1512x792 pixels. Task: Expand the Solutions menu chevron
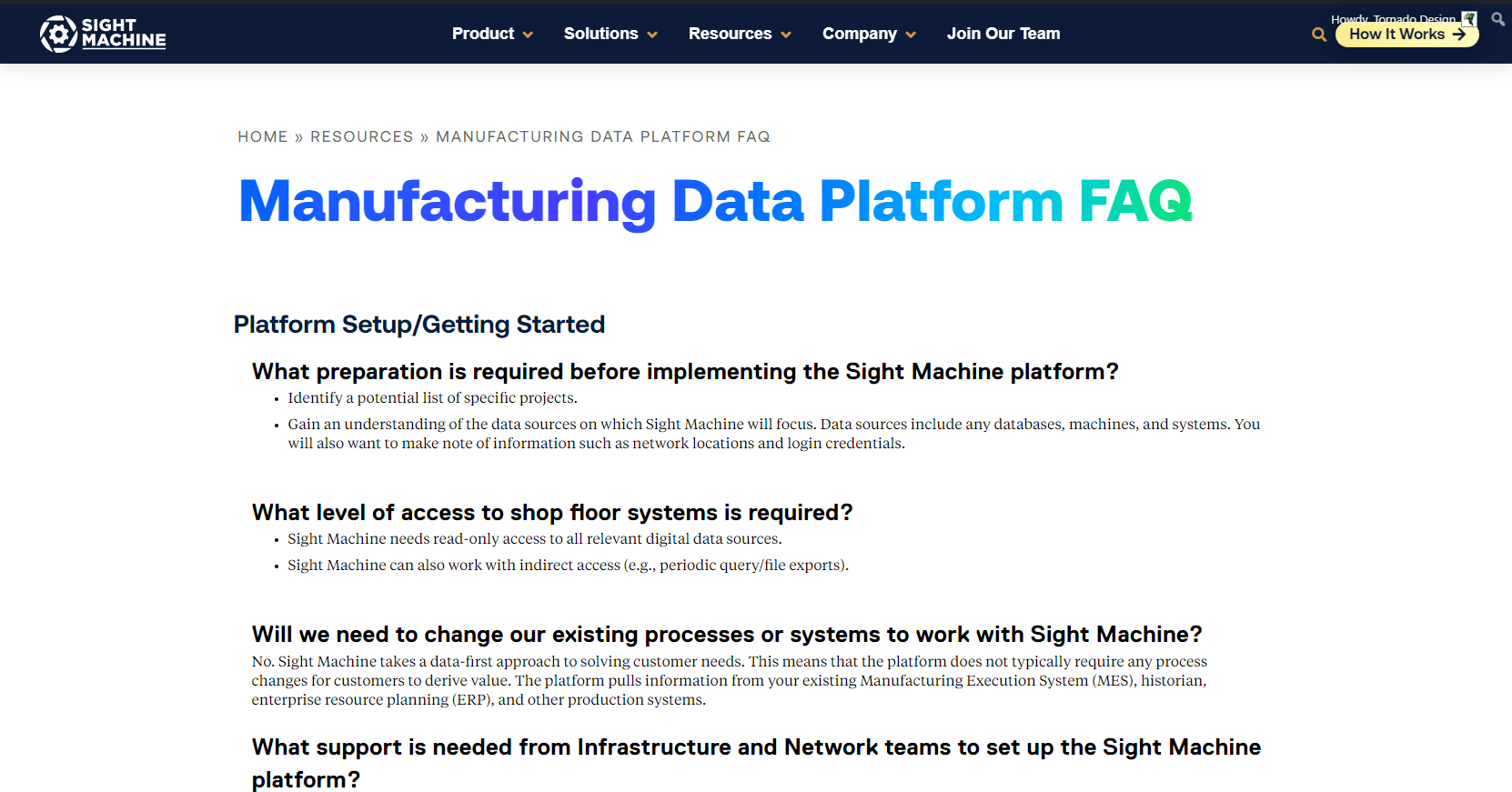pyautogui.click(x=652, y=35)
